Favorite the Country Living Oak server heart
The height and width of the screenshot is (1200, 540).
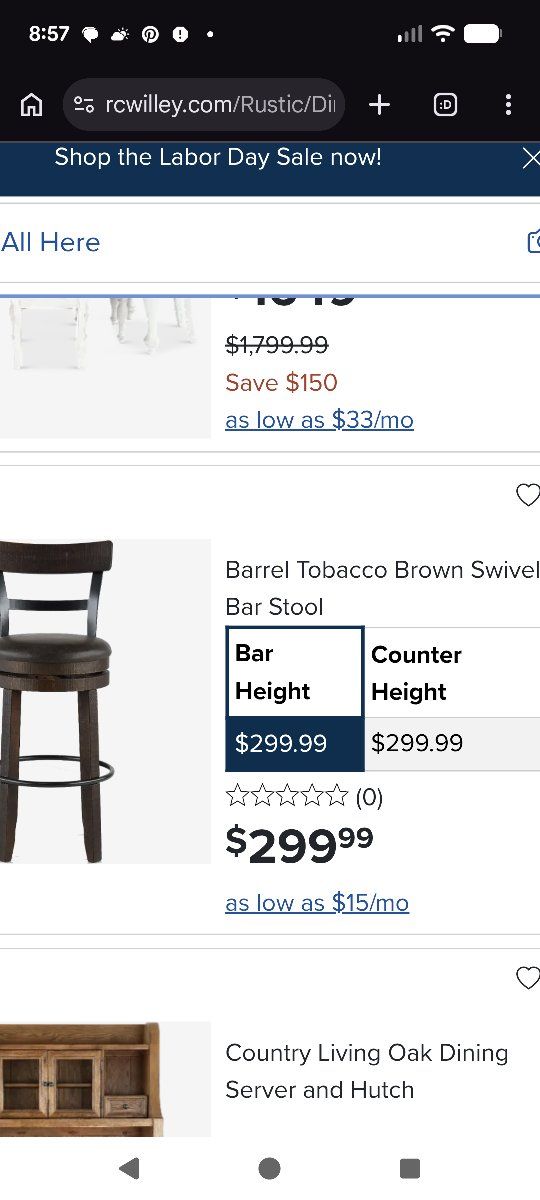point(527,977)
